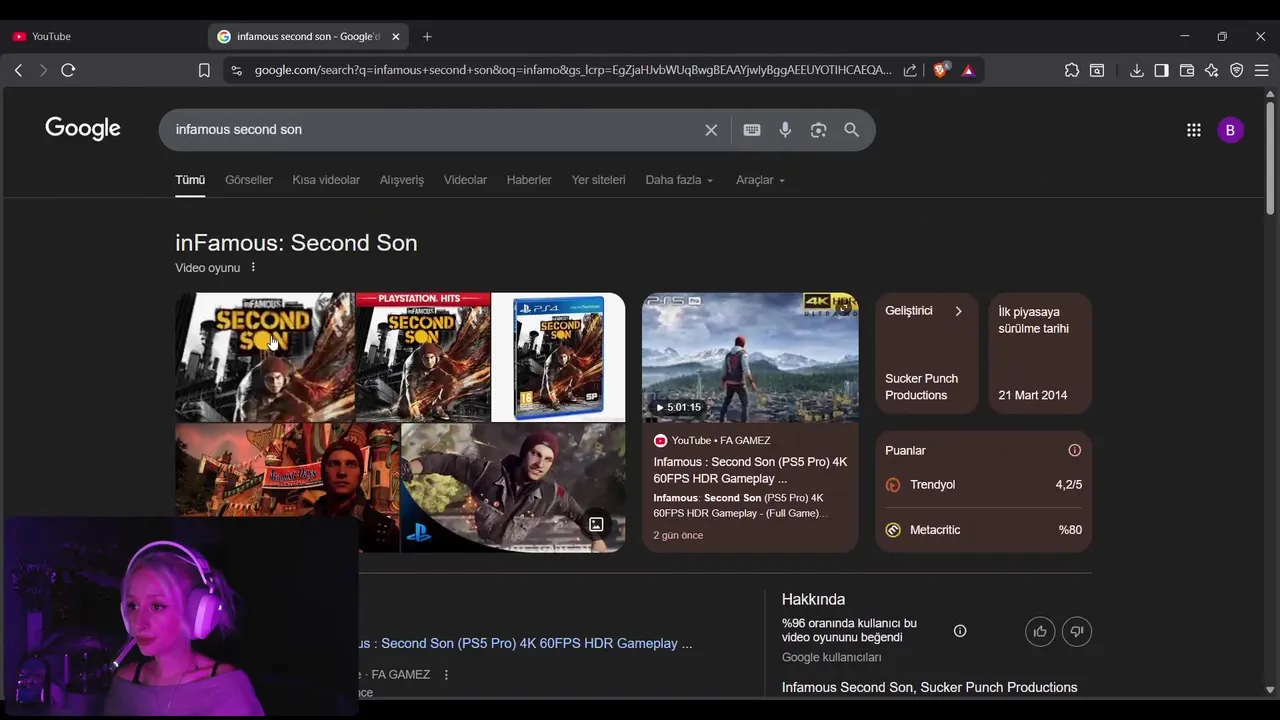The image size is (1280, 720).
Task: Open Metacritic rating row
Action: (x=983, y=530)
